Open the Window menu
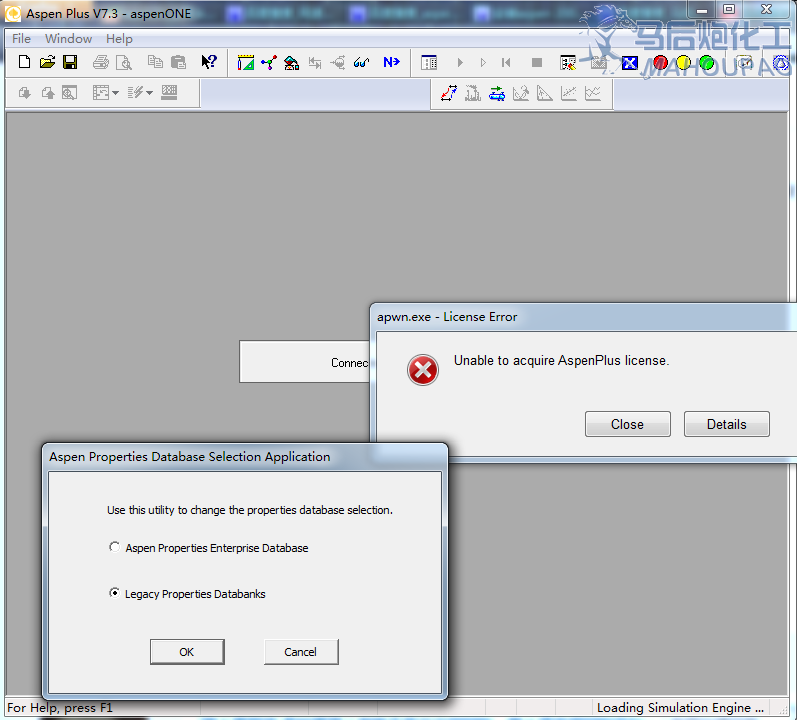This screenshot has width=797, height=720. click(x=69, y=39)
